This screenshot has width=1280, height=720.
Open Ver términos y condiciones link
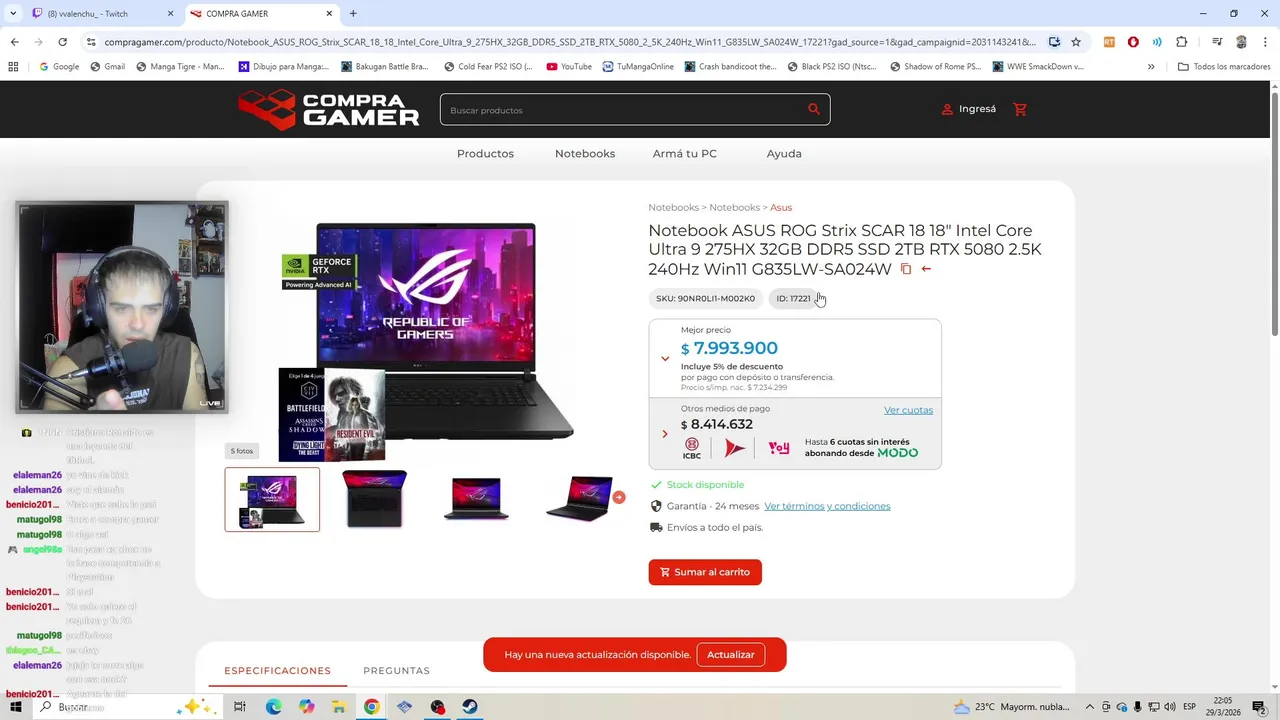[x=827, y=506]
